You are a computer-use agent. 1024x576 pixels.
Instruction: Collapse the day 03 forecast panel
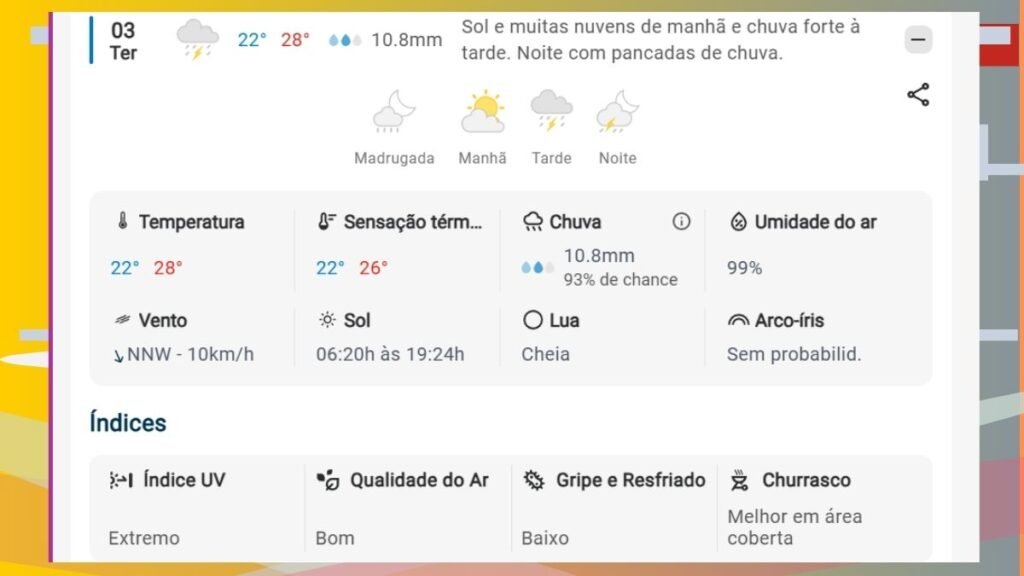click(x=918, y=40)
